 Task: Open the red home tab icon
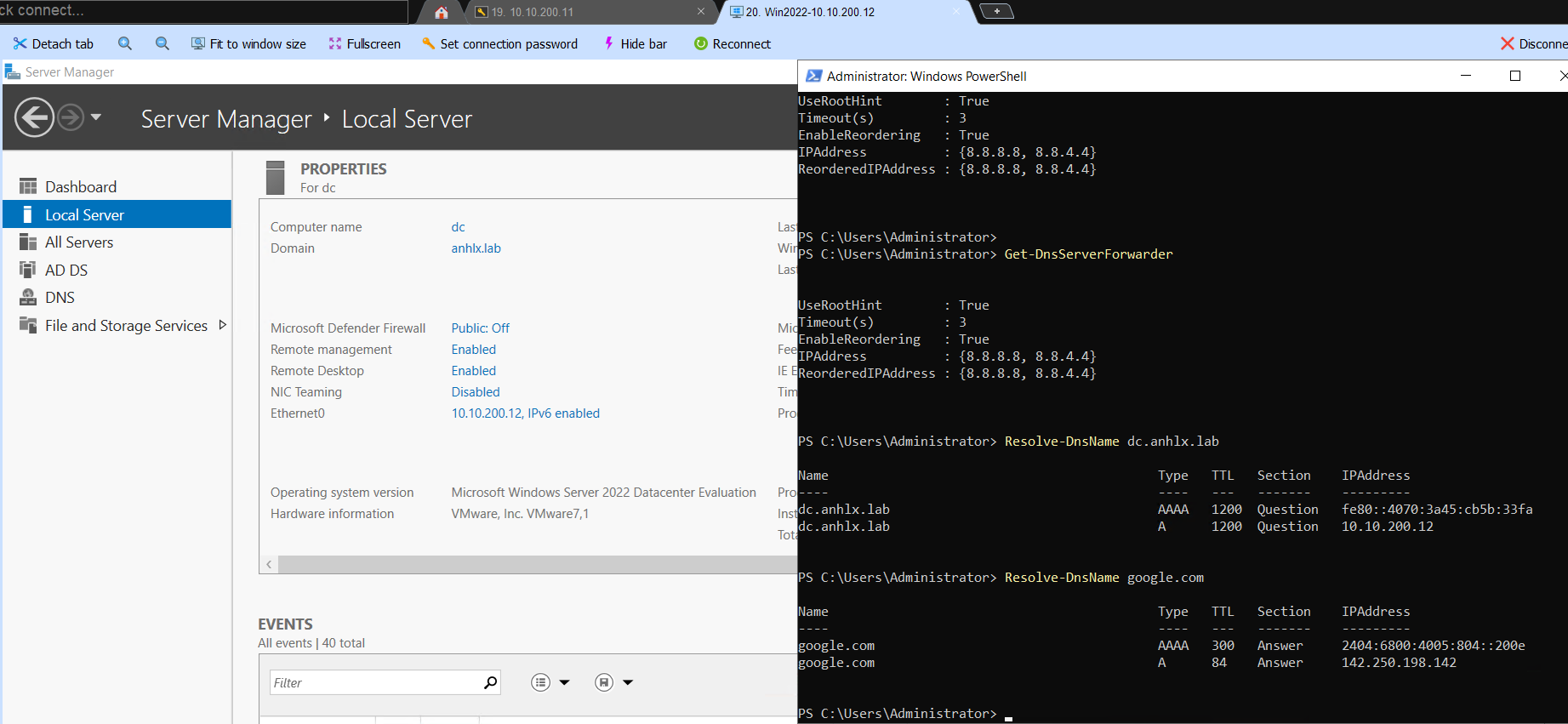click(x=441, y=12)
